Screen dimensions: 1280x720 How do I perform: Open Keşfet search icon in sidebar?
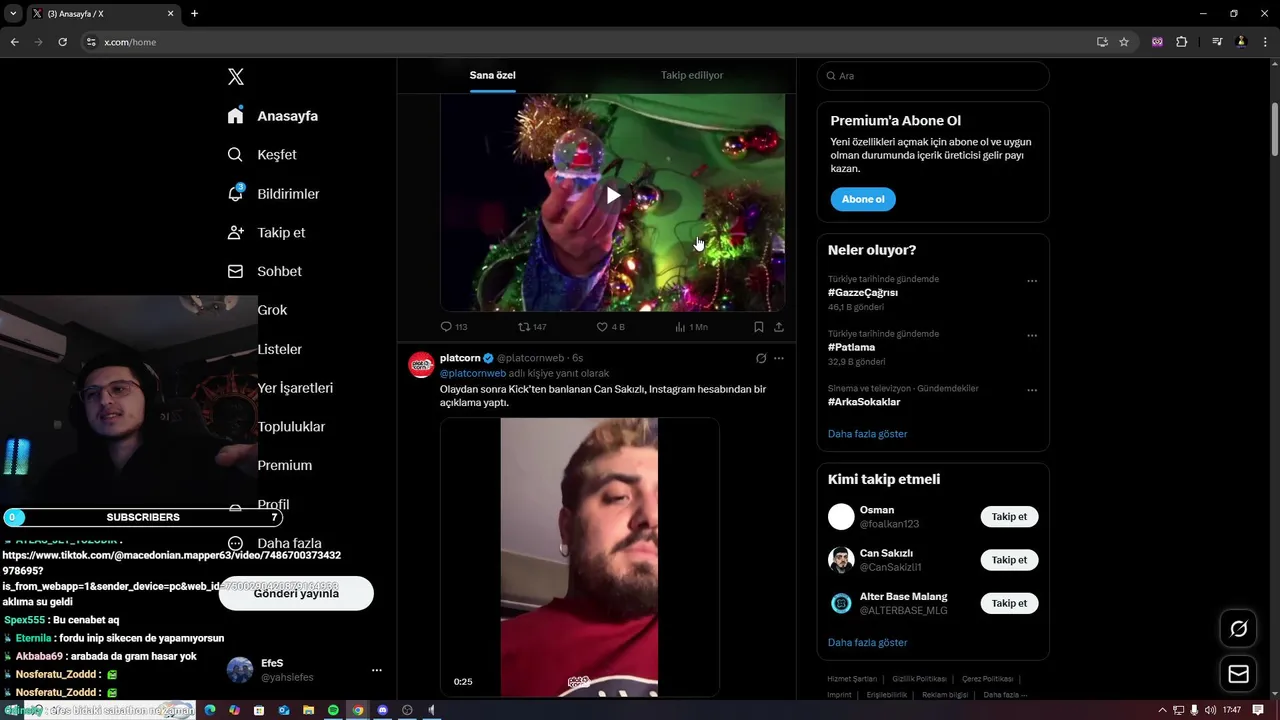pyautogui.click(x=235, y=155)
